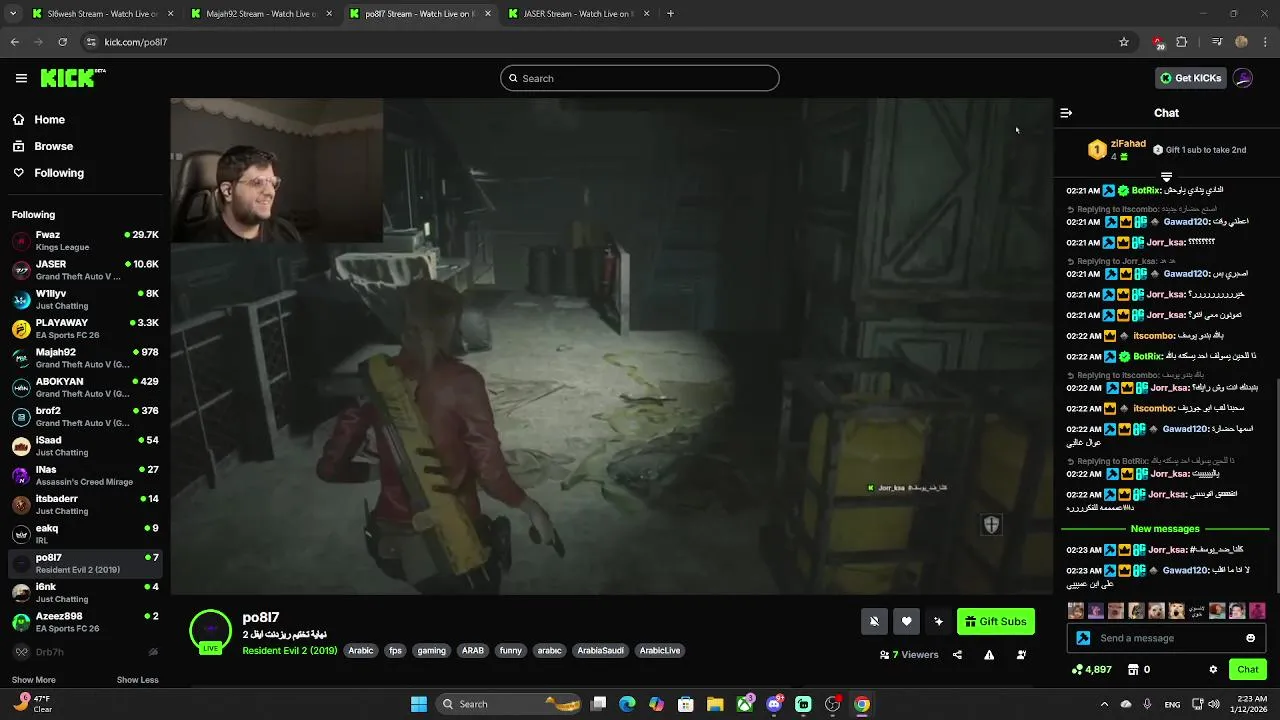Open the W1llyv channel in Following list

tap(84, 299)
